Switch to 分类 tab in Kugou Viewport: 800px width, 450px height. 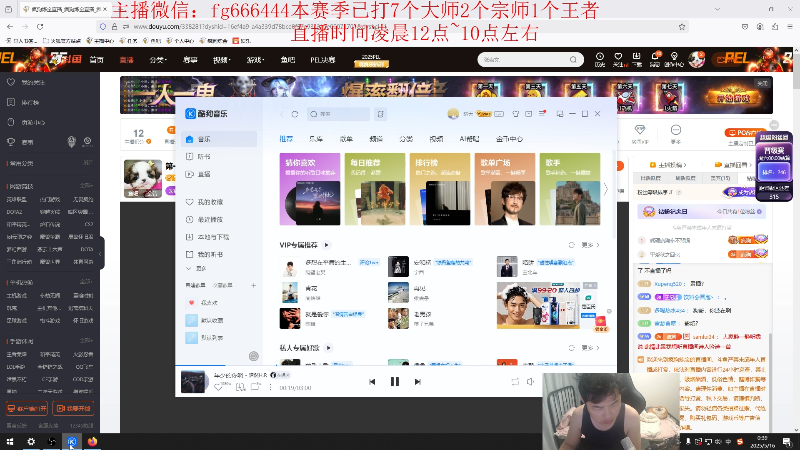pos(406,139)
